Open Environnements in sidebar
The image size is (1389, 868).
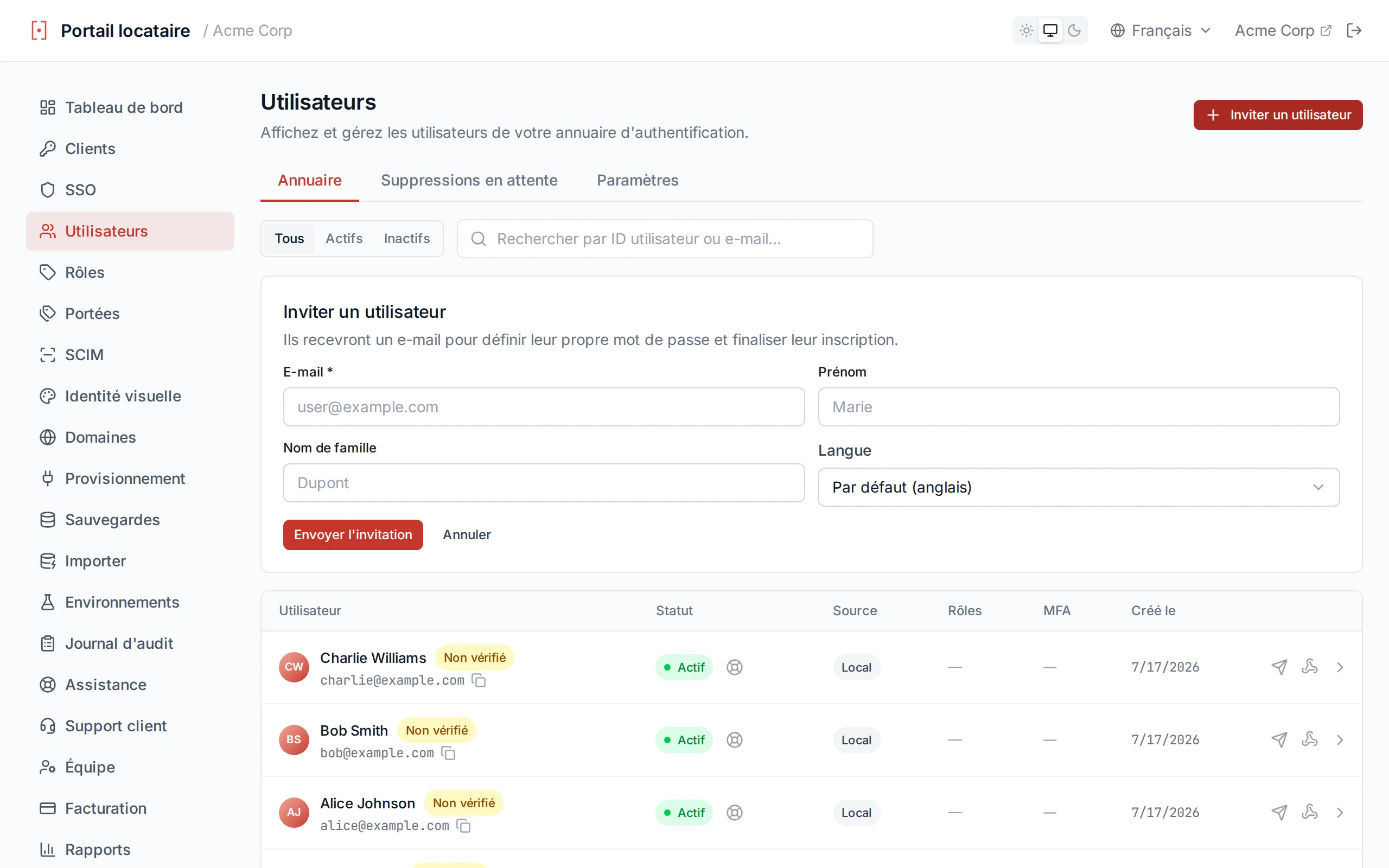pyautogui.click(x=130, y=602)
